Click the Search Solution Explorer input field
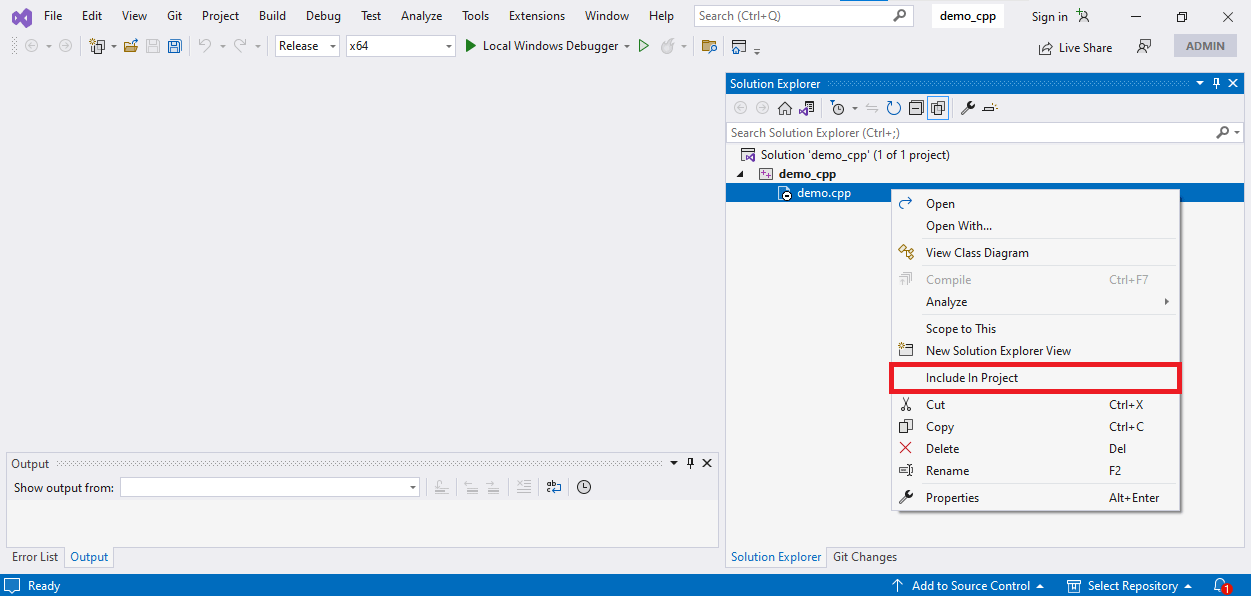This screenshot has width=1251, height=596. [970, 132]
